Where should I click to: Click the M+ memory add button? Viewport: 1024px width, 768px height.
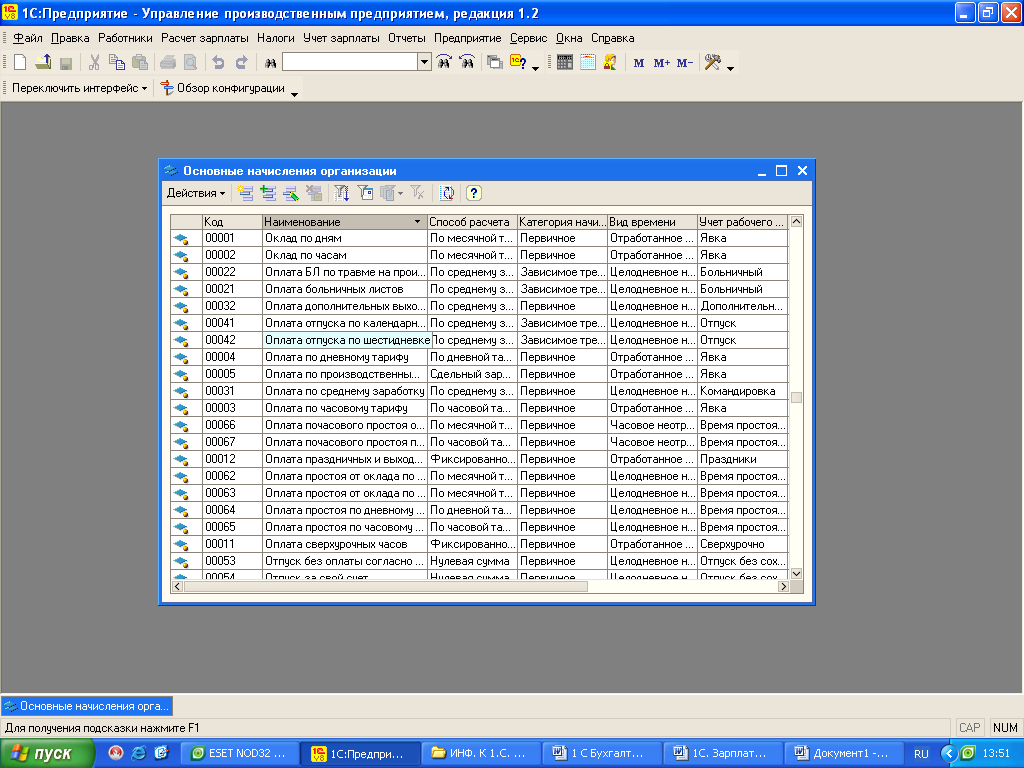[x=662, y=63]
